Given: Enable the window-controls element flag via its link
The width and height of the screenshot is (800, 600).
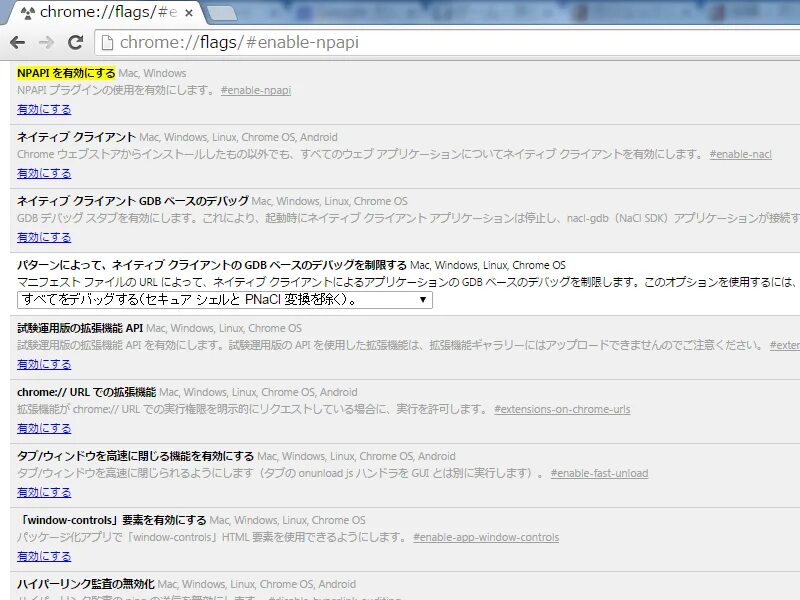Looking at the screenshot, I should pyautogui.click(x=44, y=556).
